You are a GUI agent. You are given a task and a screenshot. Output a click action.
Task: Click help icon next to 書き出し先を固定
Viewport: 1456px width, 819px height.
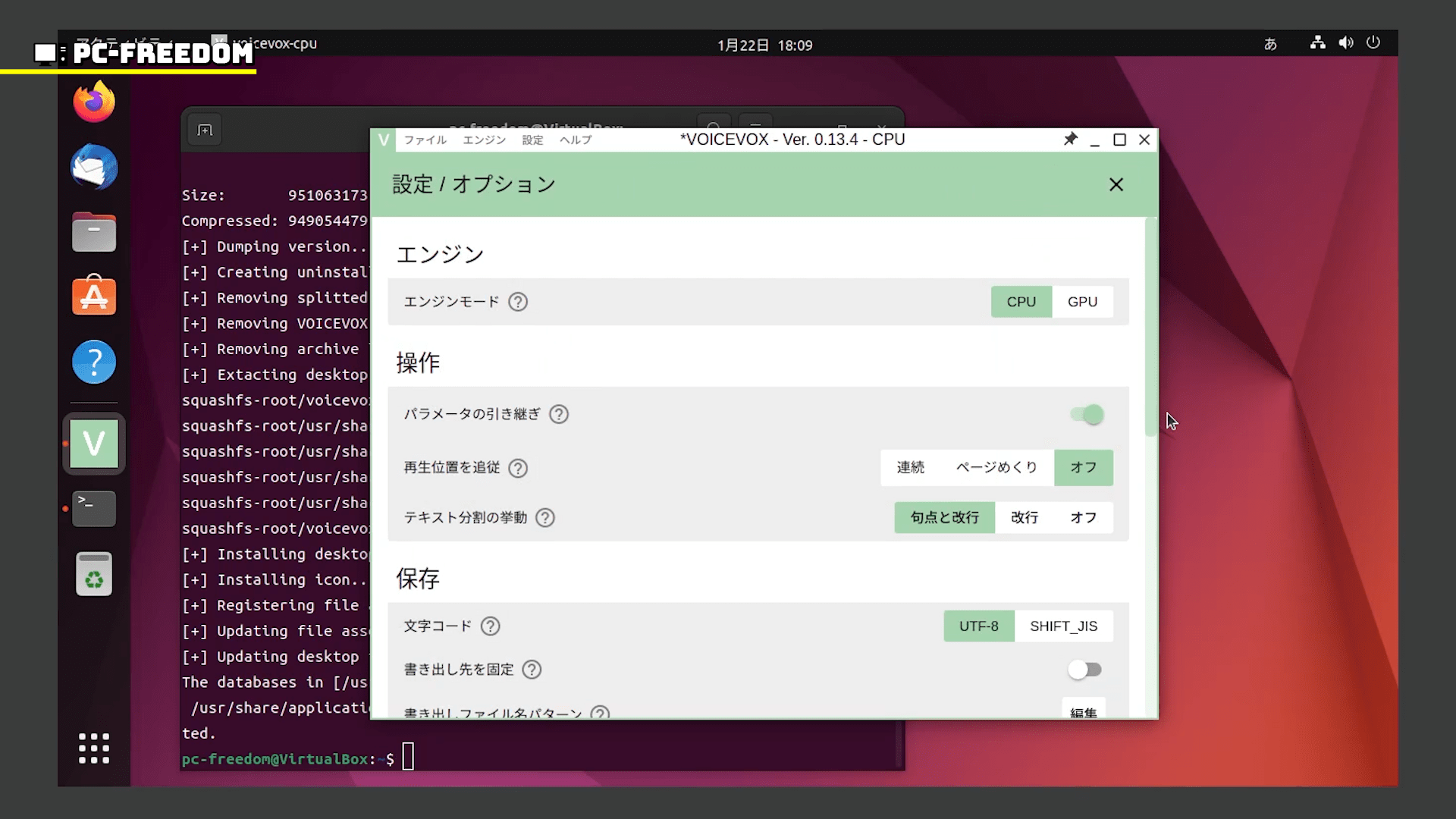click(x=532, y=670)
